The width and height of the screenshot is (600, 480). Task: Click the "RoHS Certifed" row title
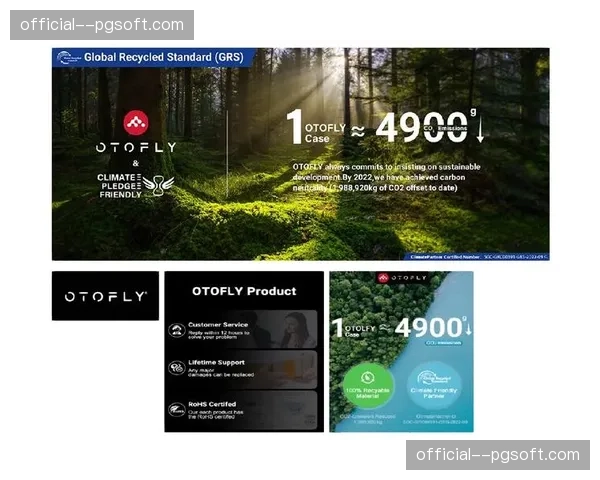tap(212, 404)
